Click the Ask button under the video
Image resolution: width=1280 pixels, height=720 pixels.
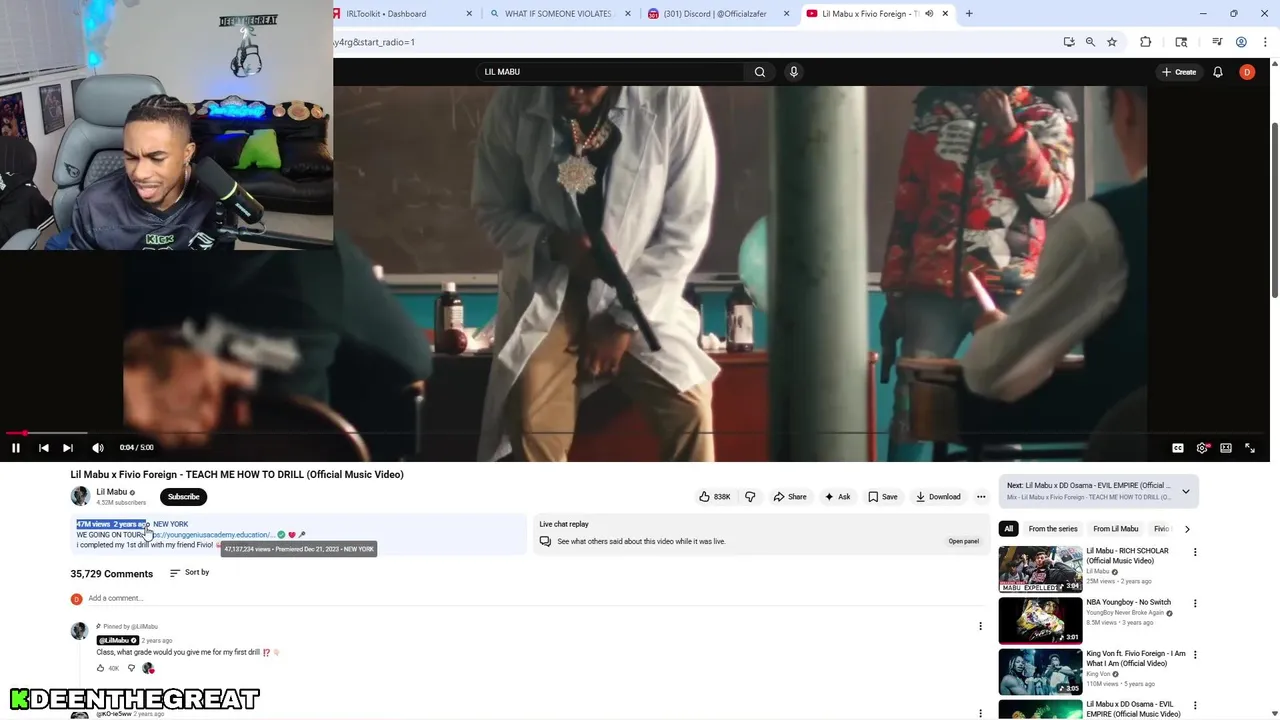(x=838, y=497)
